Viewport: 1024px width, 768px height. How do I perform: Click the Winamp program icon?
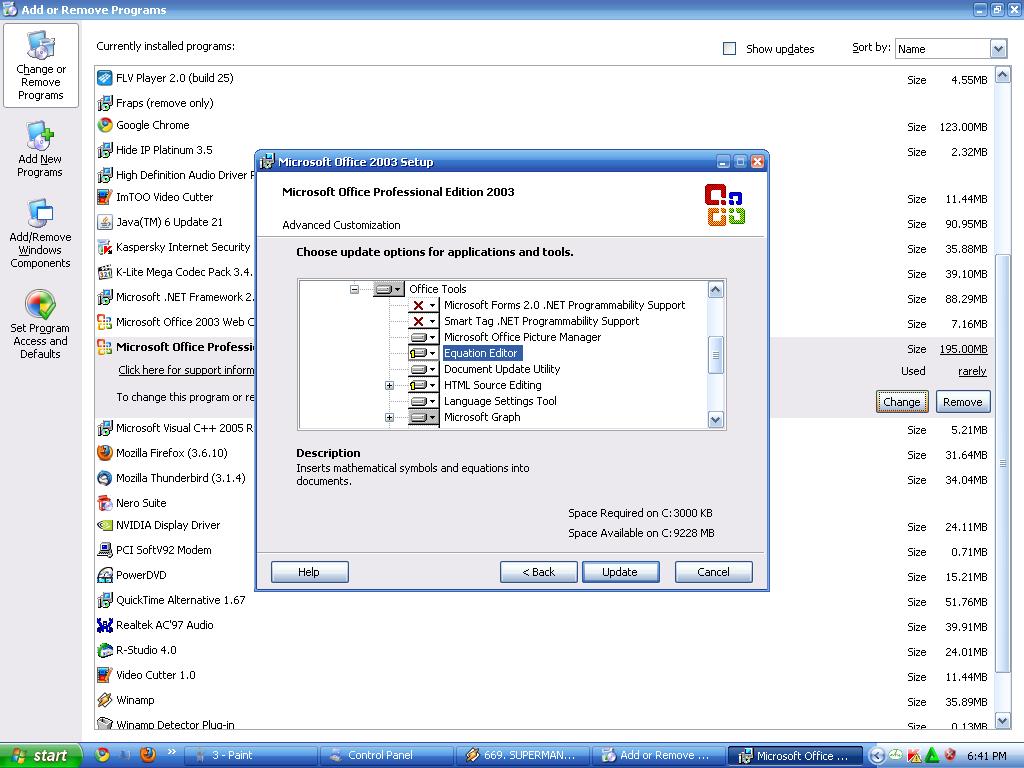[x=104, y=700]
